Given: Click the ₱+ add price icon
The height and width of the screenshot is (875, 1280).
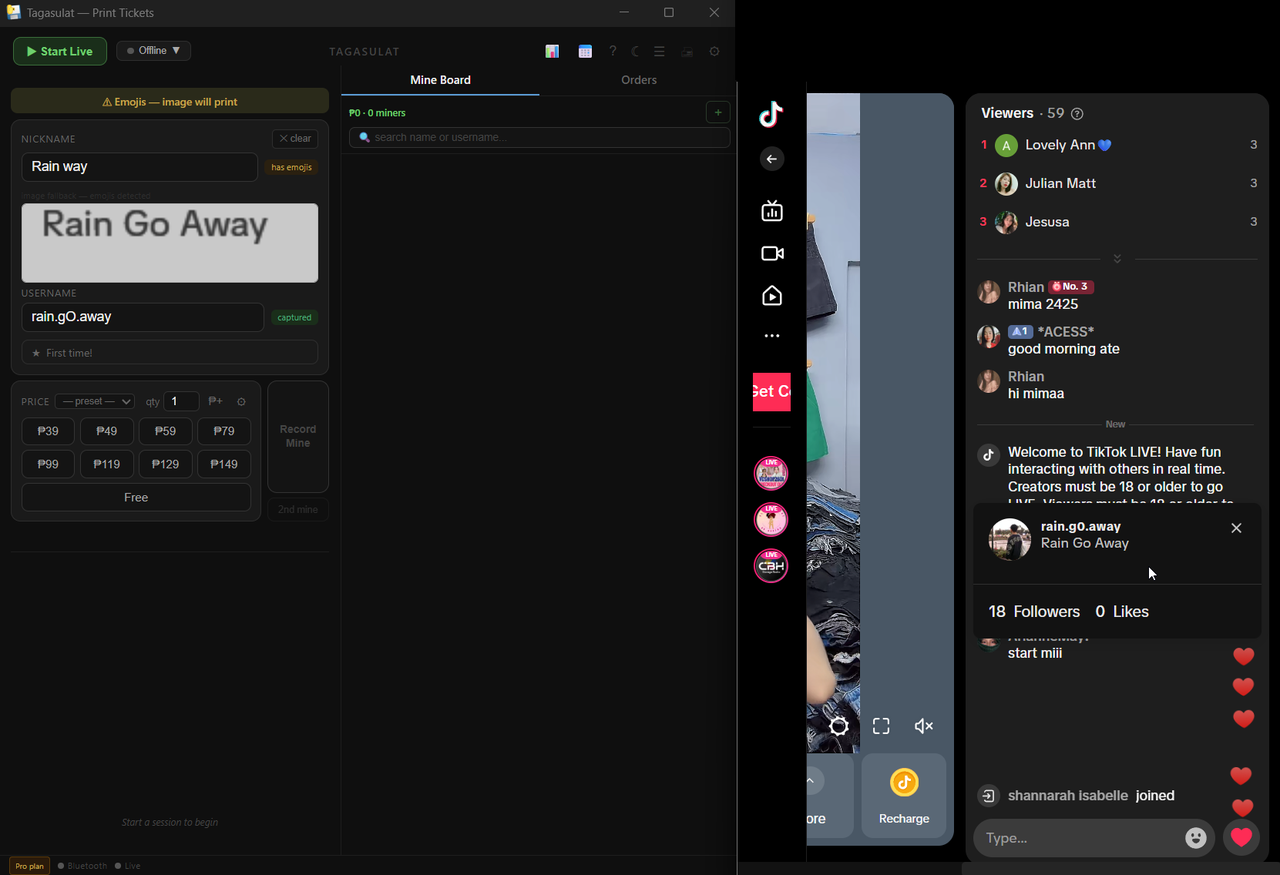Looking at the screenshot, I should [x=215, y=401].
